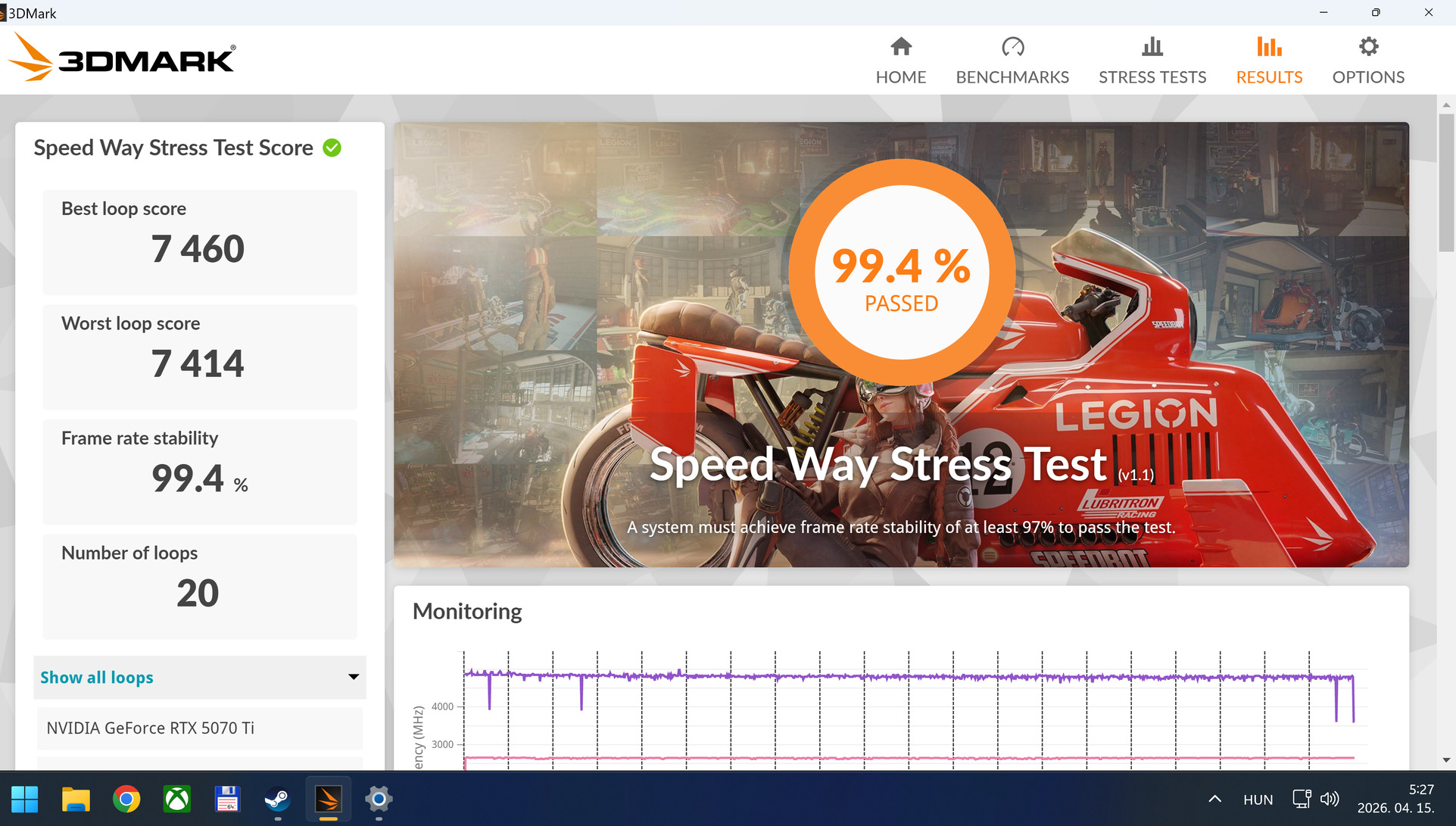
Task: Open Benchmarks via the gauge icon
Action: [x=1012, y=47]
